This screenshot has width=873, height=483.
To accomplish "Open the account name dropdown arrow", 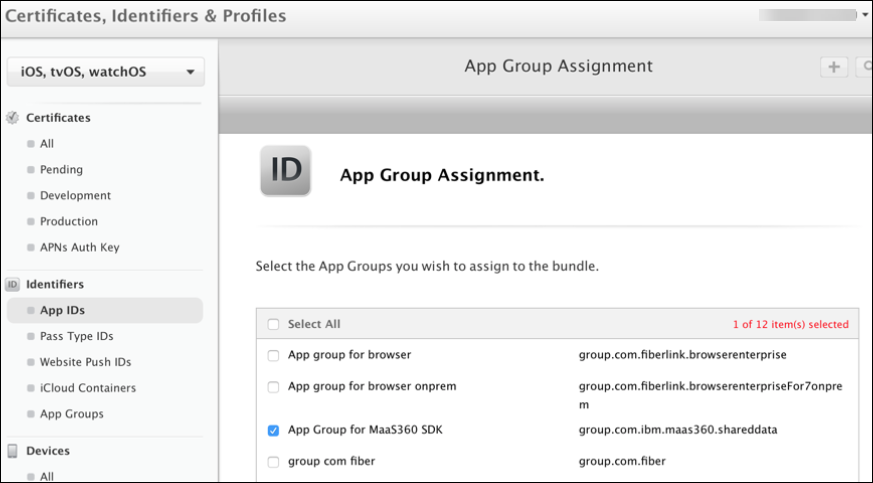I will [x=866, y=15].
